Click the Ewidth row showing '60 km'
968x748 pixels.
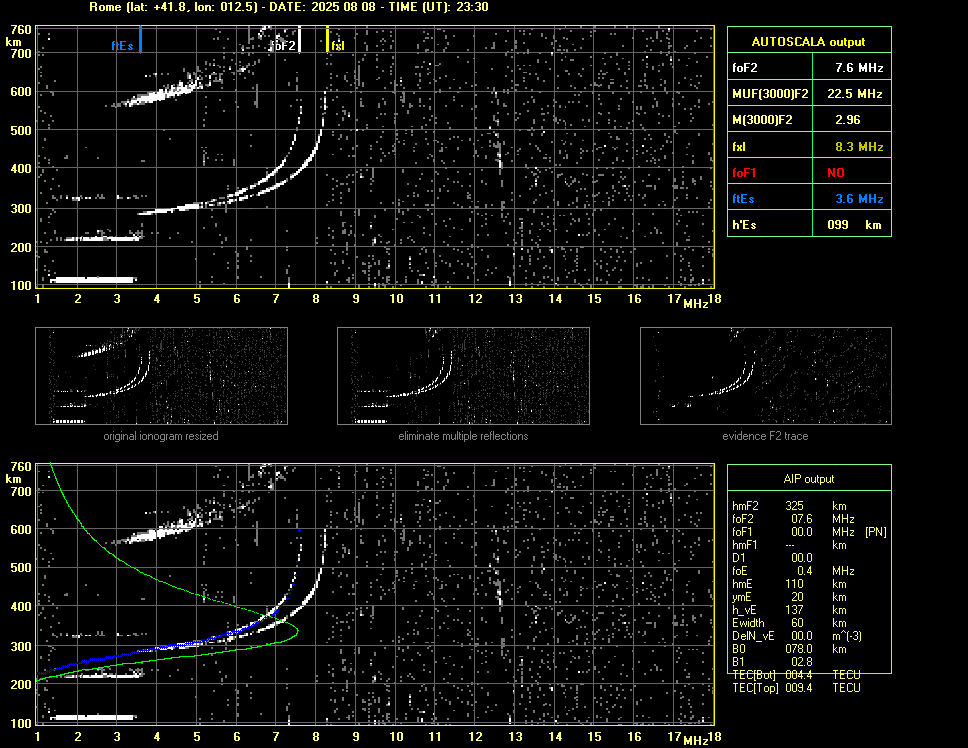coord(789,623)
